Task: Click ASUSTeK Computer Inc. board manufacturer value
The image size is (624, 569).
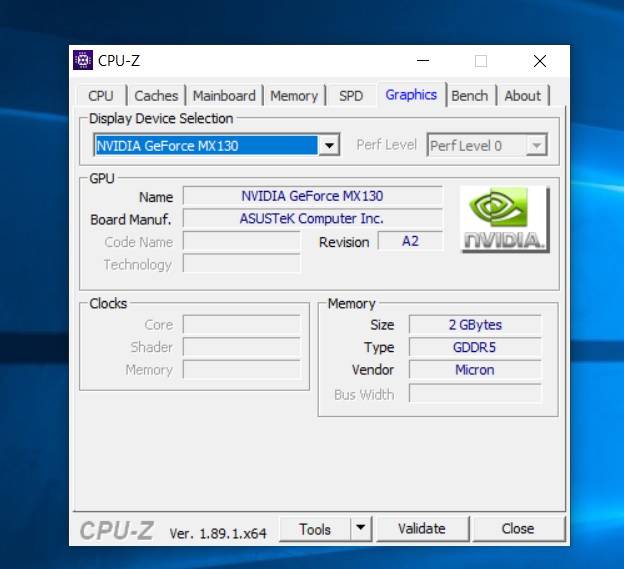Action: [312, 218]
